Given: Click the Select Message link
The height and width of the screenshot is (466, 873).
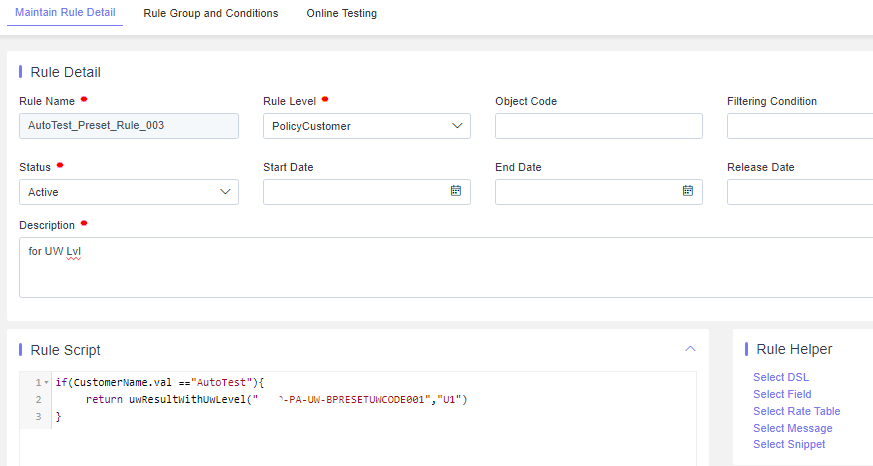Looking at the screenshot, I should tap(792, 428).
